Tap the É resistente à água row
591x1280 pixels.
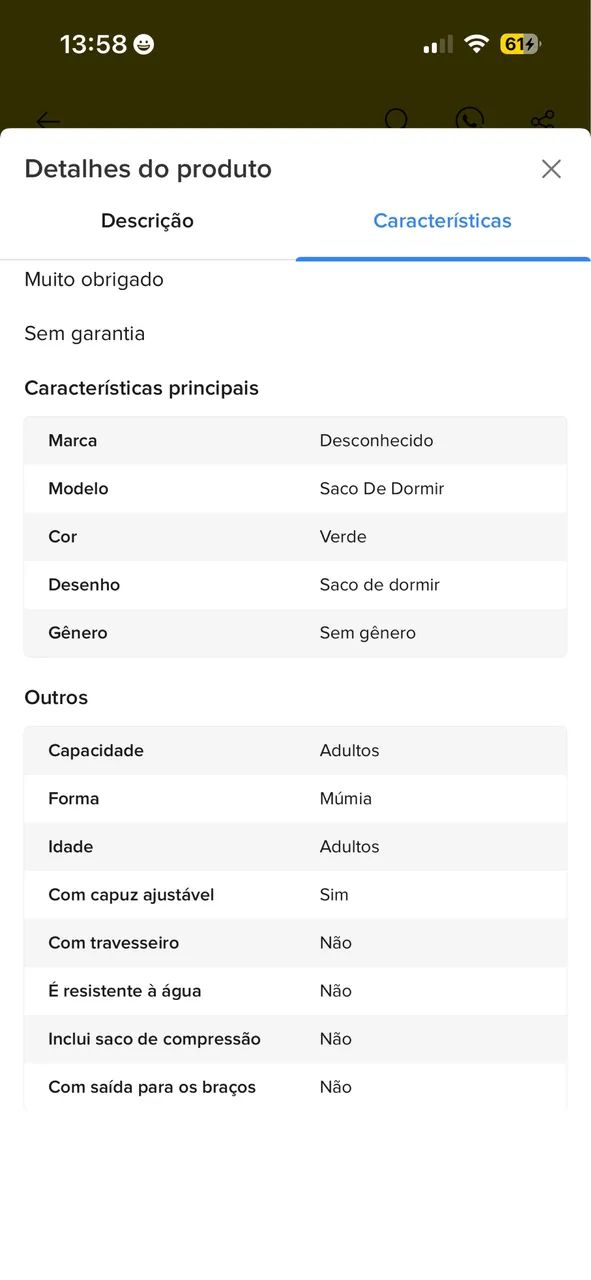click(x=295, y=991)
